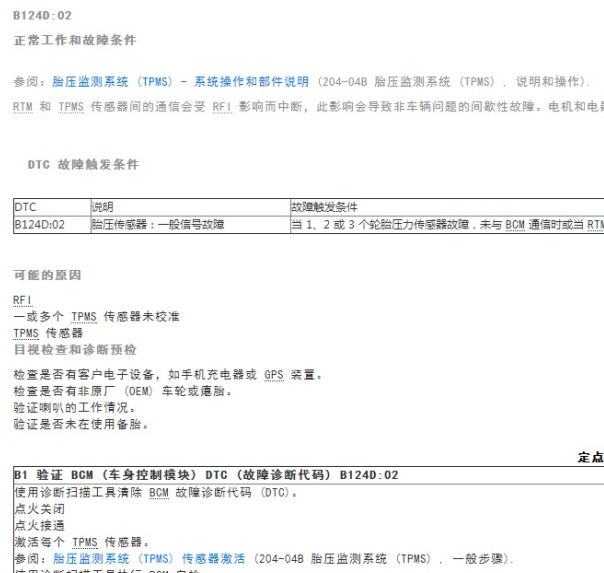Image resolution: width=604 pixels, height=573 pixels.
Task: Click the line 一或多个 TPMS 传感器未校准
Action: 96,317
